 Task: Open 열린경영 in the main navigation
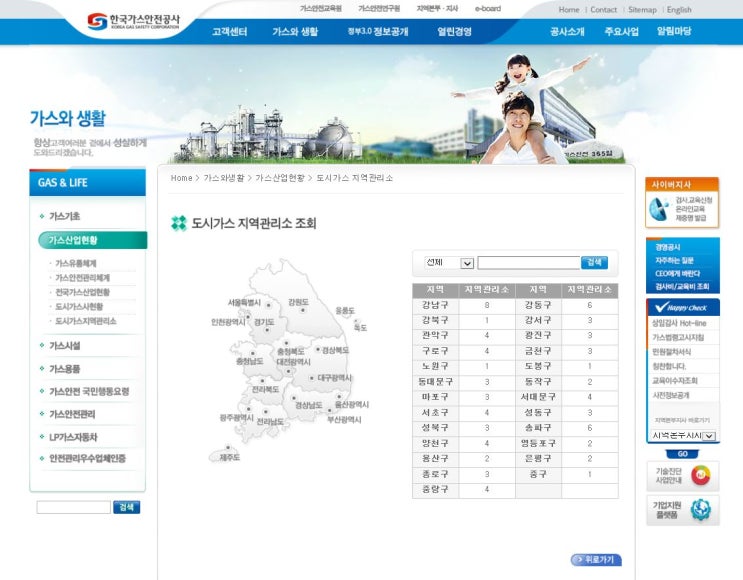[454, 32]
